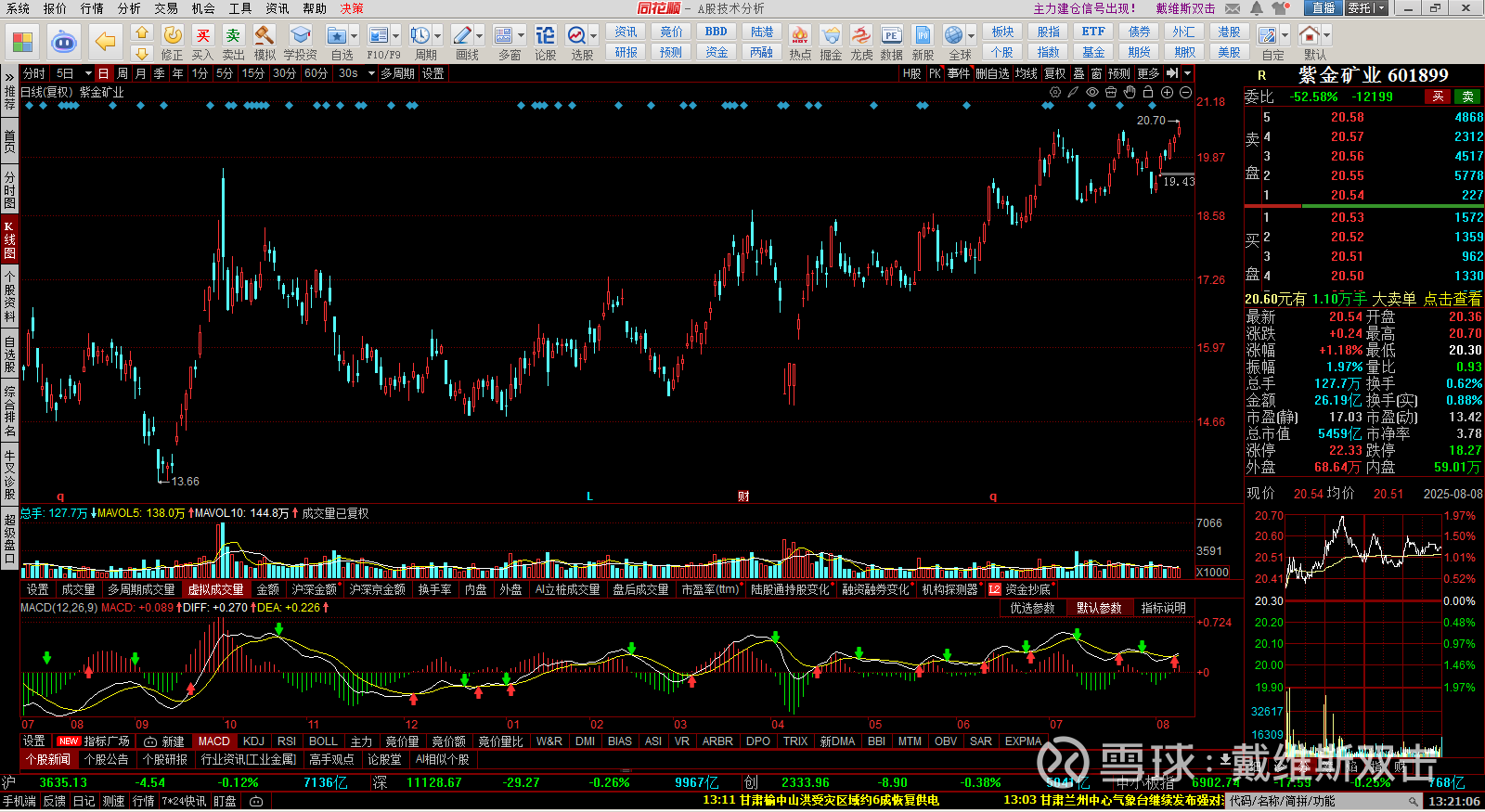Zoom in chart with plus circle icon
The image size is (1485, 812).
pos(1167,92)
